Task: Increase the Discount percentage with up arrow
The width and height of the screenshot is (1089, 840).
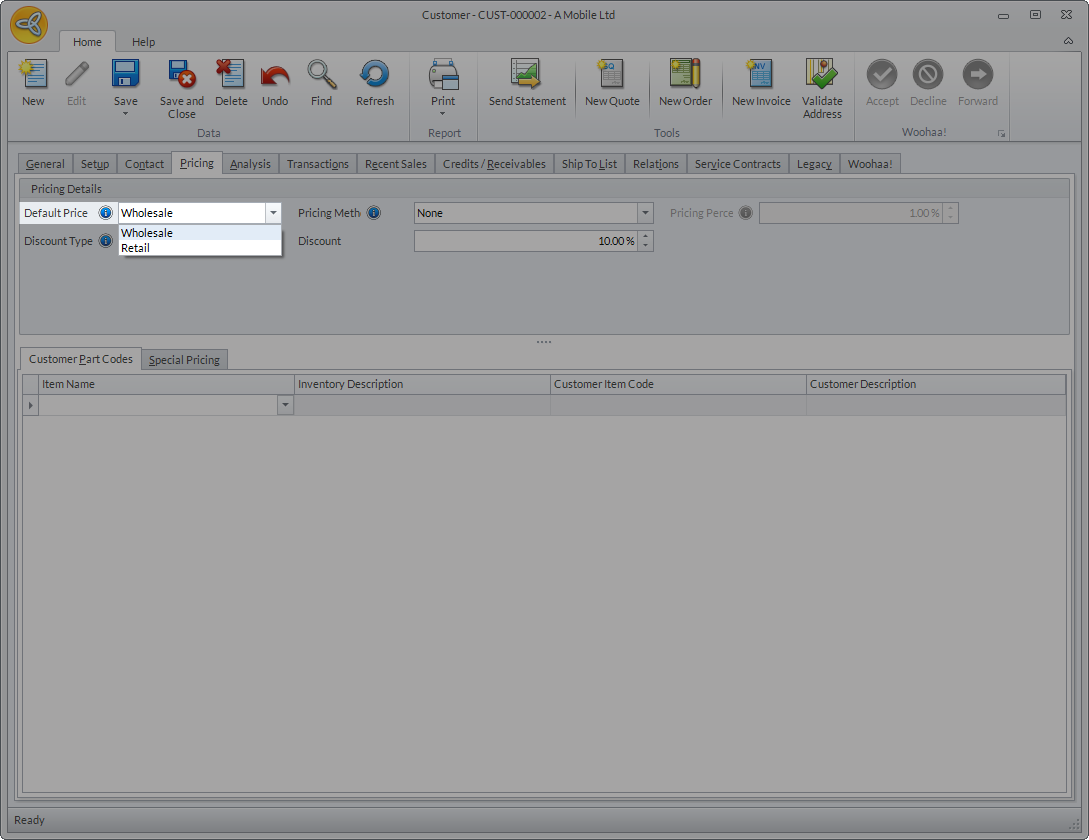Action: [x=645, y=237]
